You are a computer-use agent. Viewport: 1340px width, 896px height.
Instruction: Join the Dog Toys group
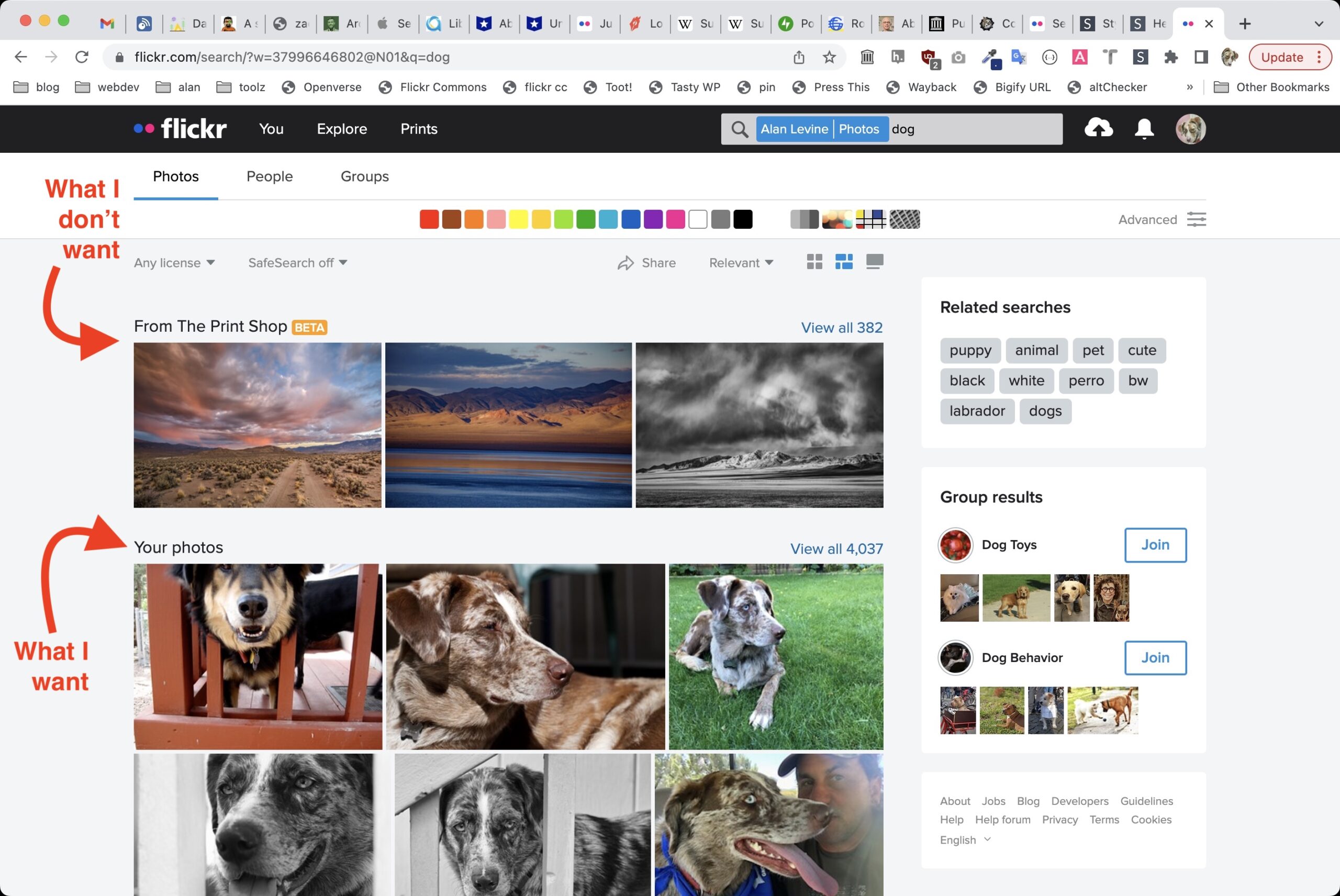coord(1155,545)
